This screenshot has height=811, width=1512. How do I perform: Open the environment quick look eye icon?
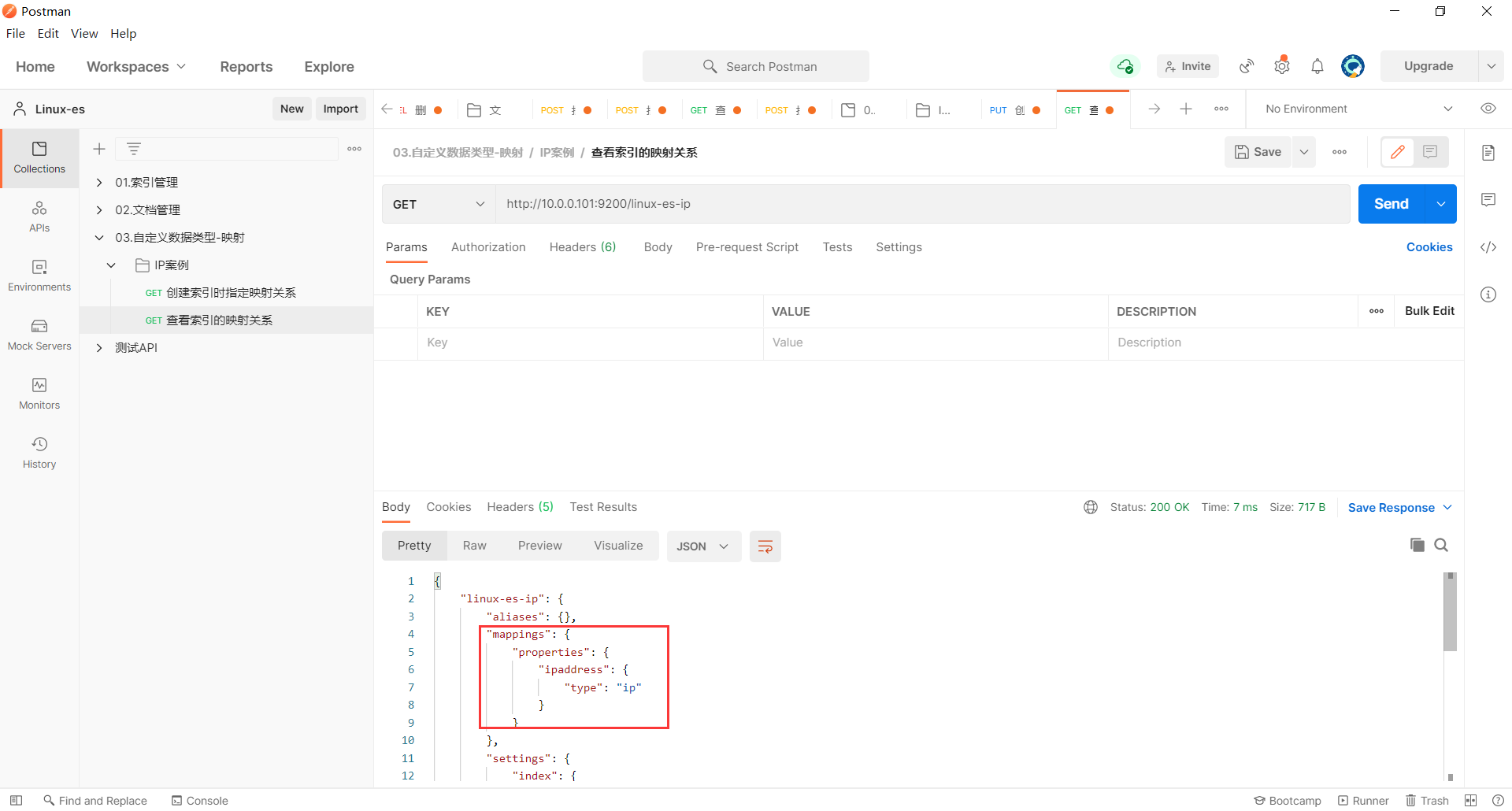click(x=1488, y=109)
